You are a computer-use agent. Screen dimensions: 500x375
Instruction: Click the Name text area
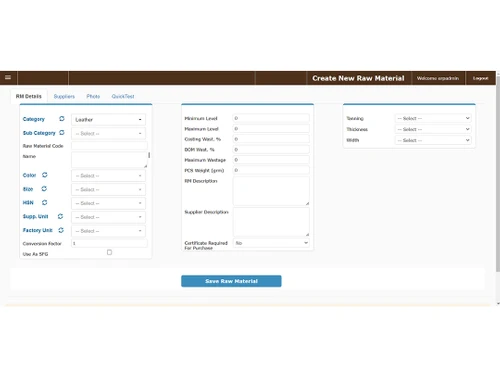pyautogui.click(x=109, y=160)
